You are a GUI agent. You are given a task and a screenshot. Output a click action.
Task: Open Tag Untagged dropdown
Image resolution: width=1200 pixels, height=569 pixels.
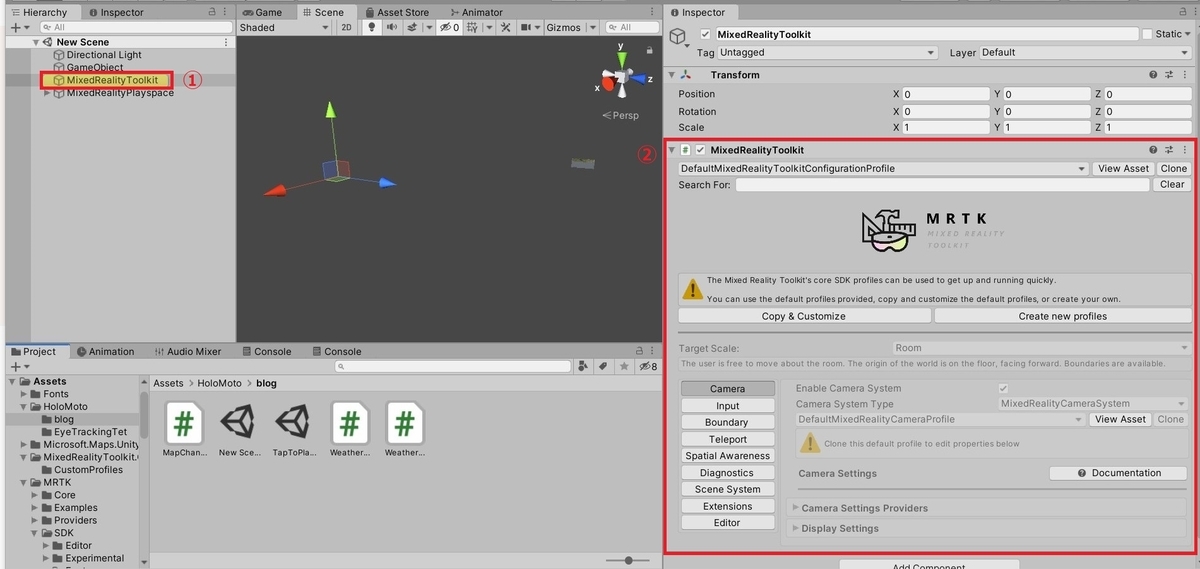click(x=827, y=52)
